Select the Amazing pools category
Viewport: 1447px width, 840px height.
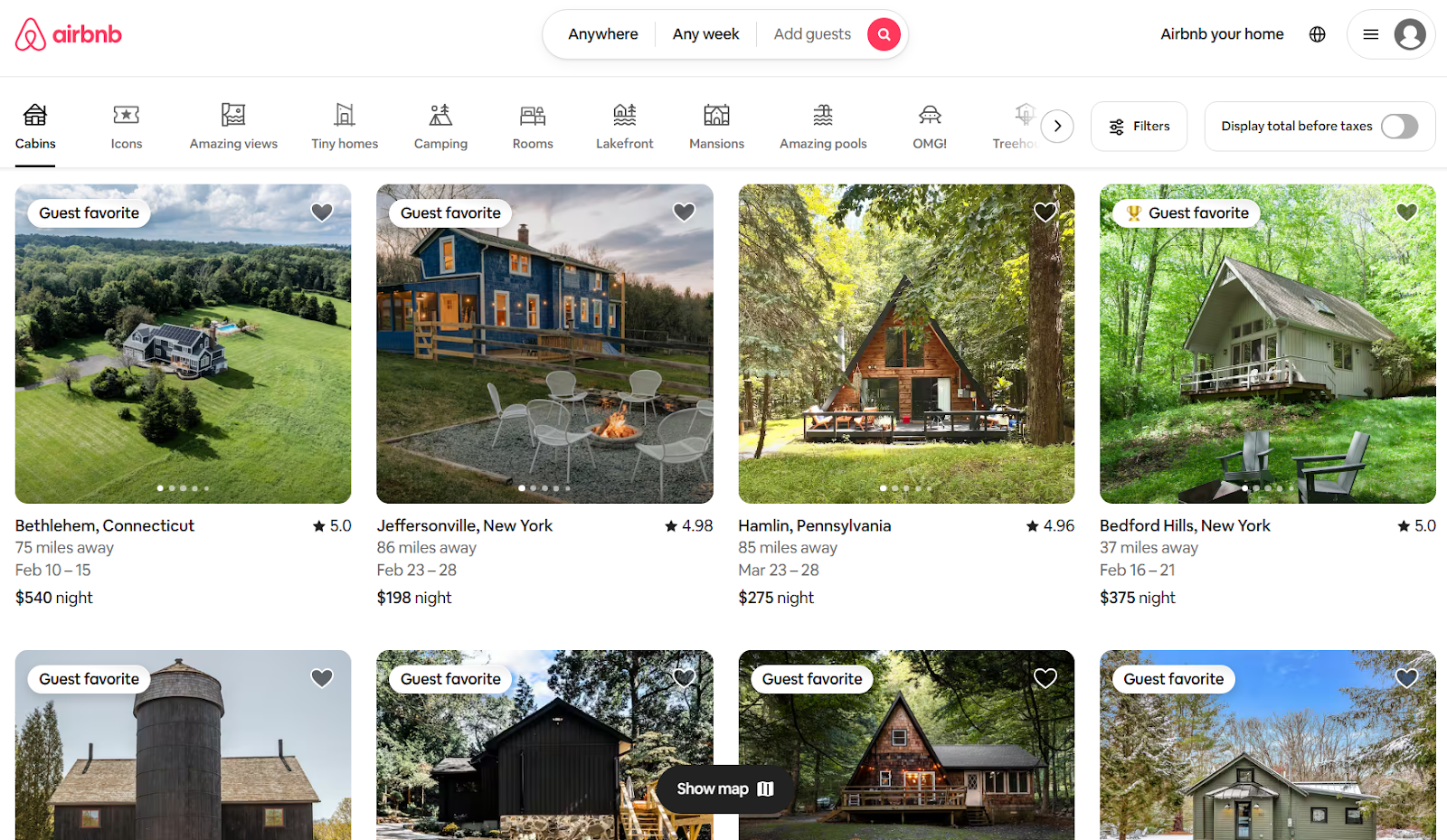[822, 127]
